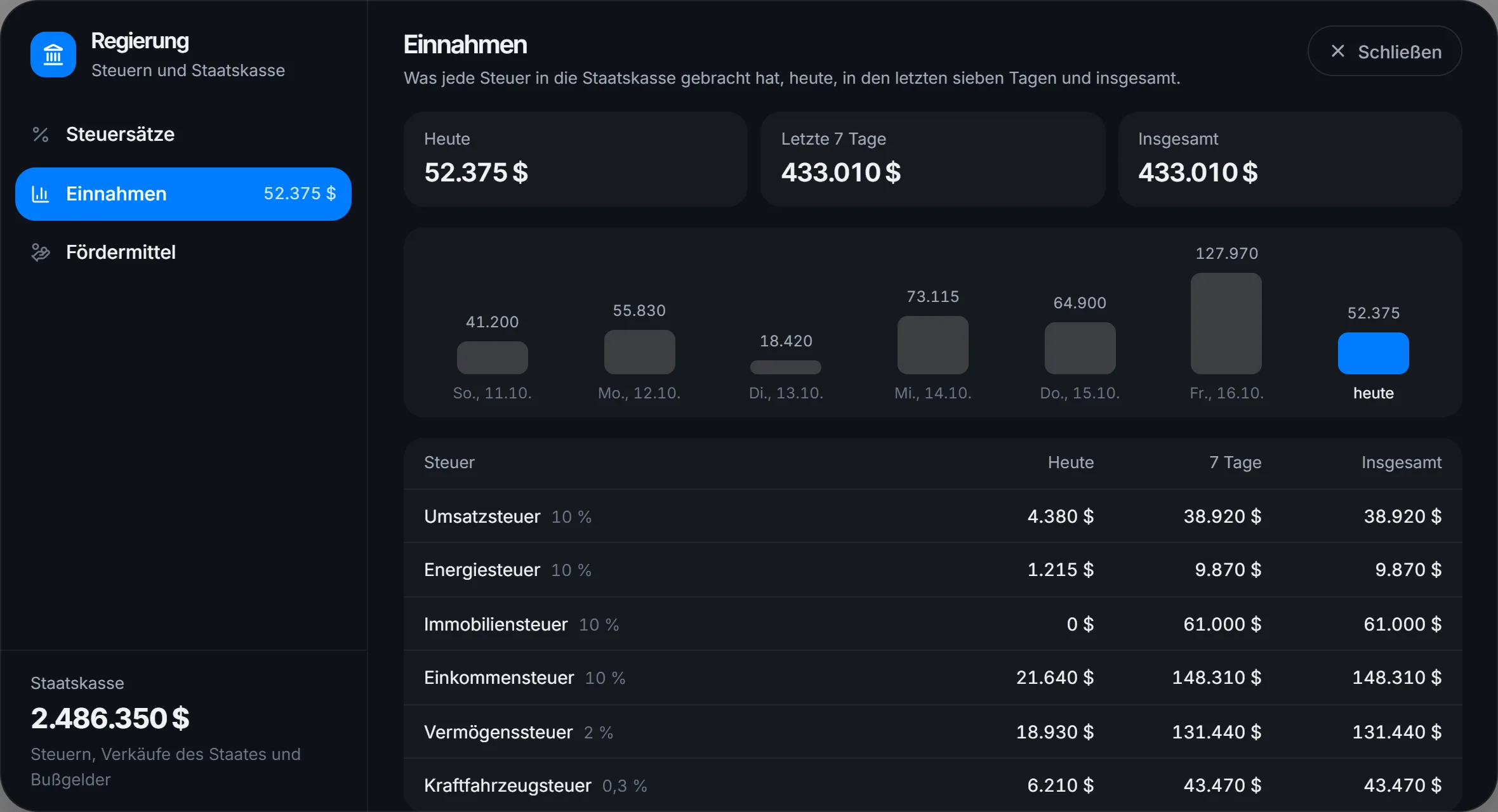The width and height of the screenshot is (1498, 812).
Task: Click the percent icon beside Steuersätze
Action: pyautogui.click(x=41, y=134)
